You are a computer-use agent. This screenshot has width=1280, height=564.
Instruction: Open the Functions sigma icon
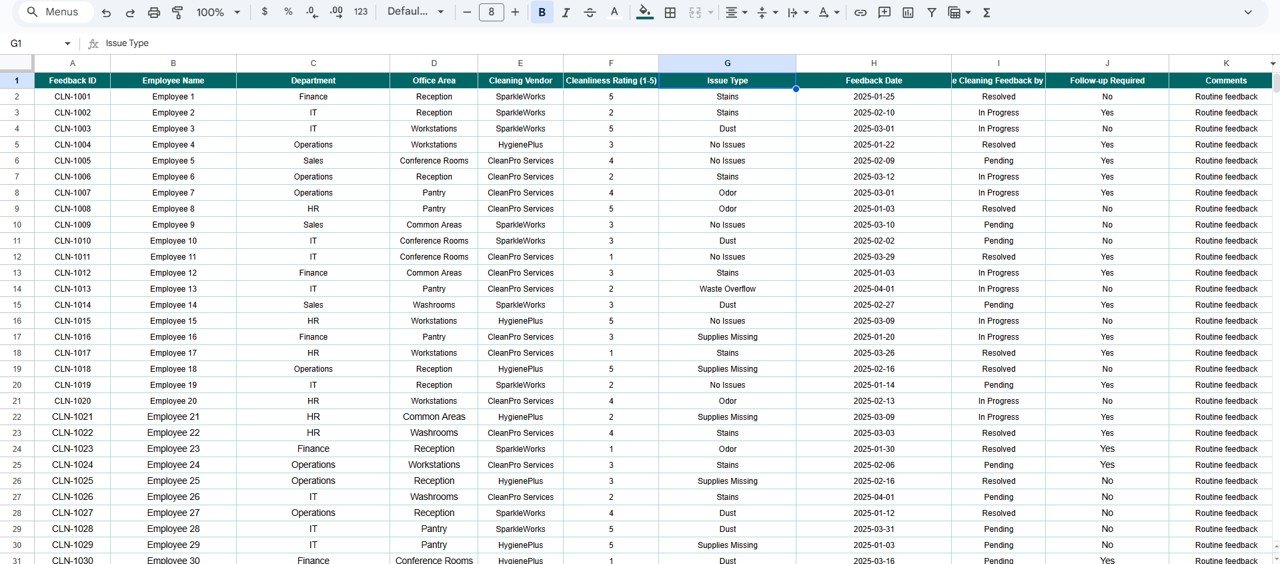987,13
